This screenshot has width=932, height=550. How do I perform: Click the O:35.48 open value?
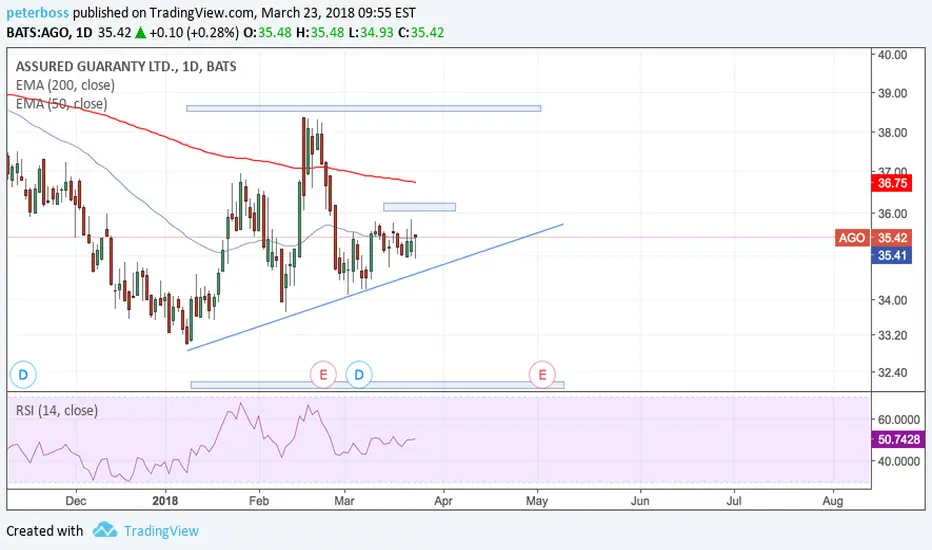tap(267, 33)
